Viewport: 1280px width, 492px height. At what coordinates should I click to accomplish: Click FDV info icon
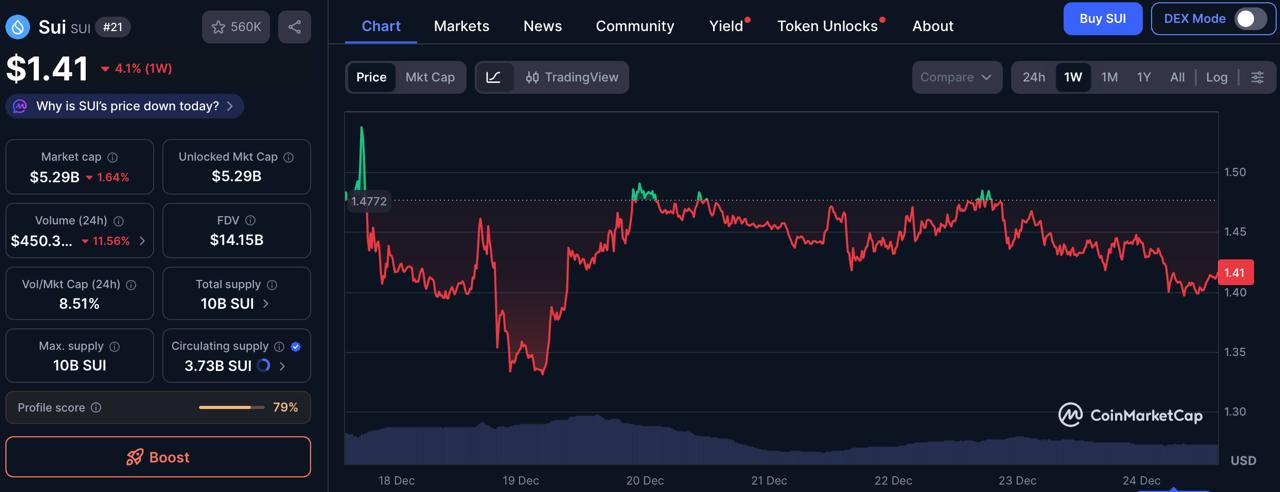[250, 221]
